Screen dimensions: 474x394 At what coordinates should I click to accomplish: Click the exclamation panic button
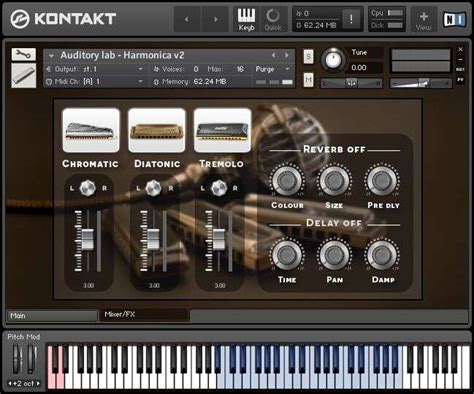[x=351, y=19]
